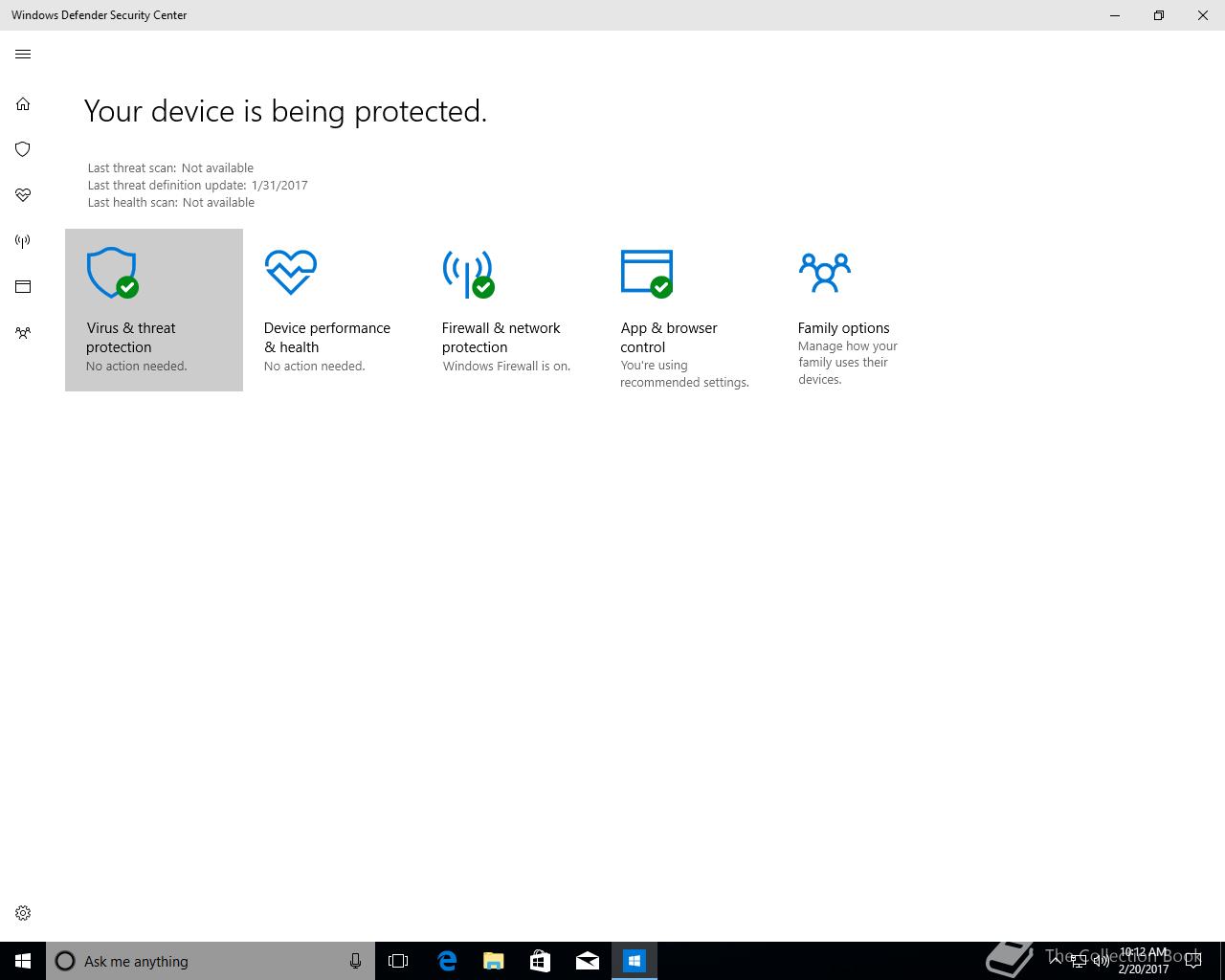Click 'Your device is being protected.' heading

pos(285,111)
